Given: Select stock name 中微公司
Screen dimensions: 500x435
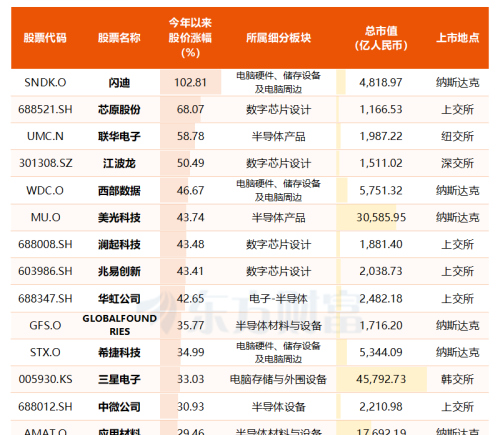Looking at the screenshot, I should click(119, 407).
